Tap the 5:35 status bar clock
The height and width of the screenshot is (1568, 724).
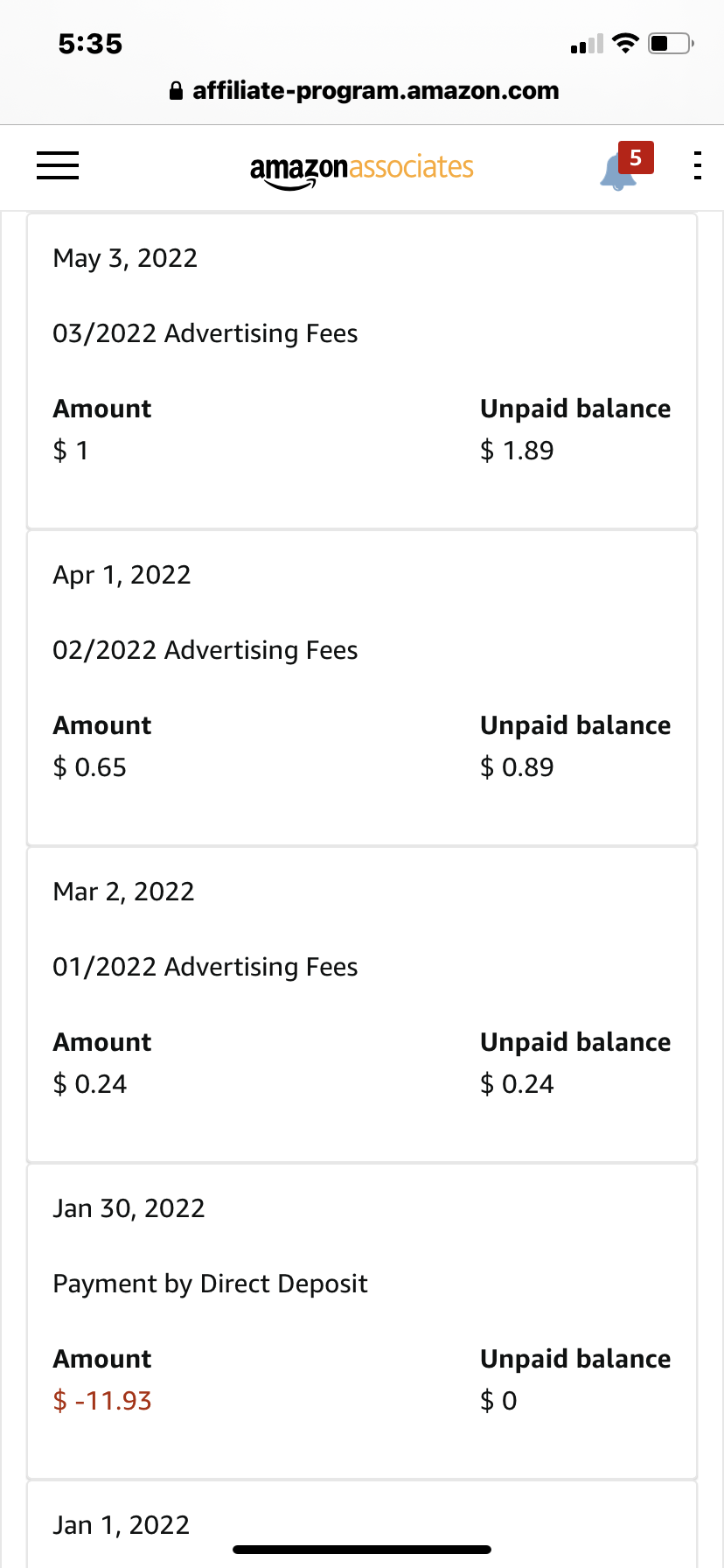click(90, 44)
